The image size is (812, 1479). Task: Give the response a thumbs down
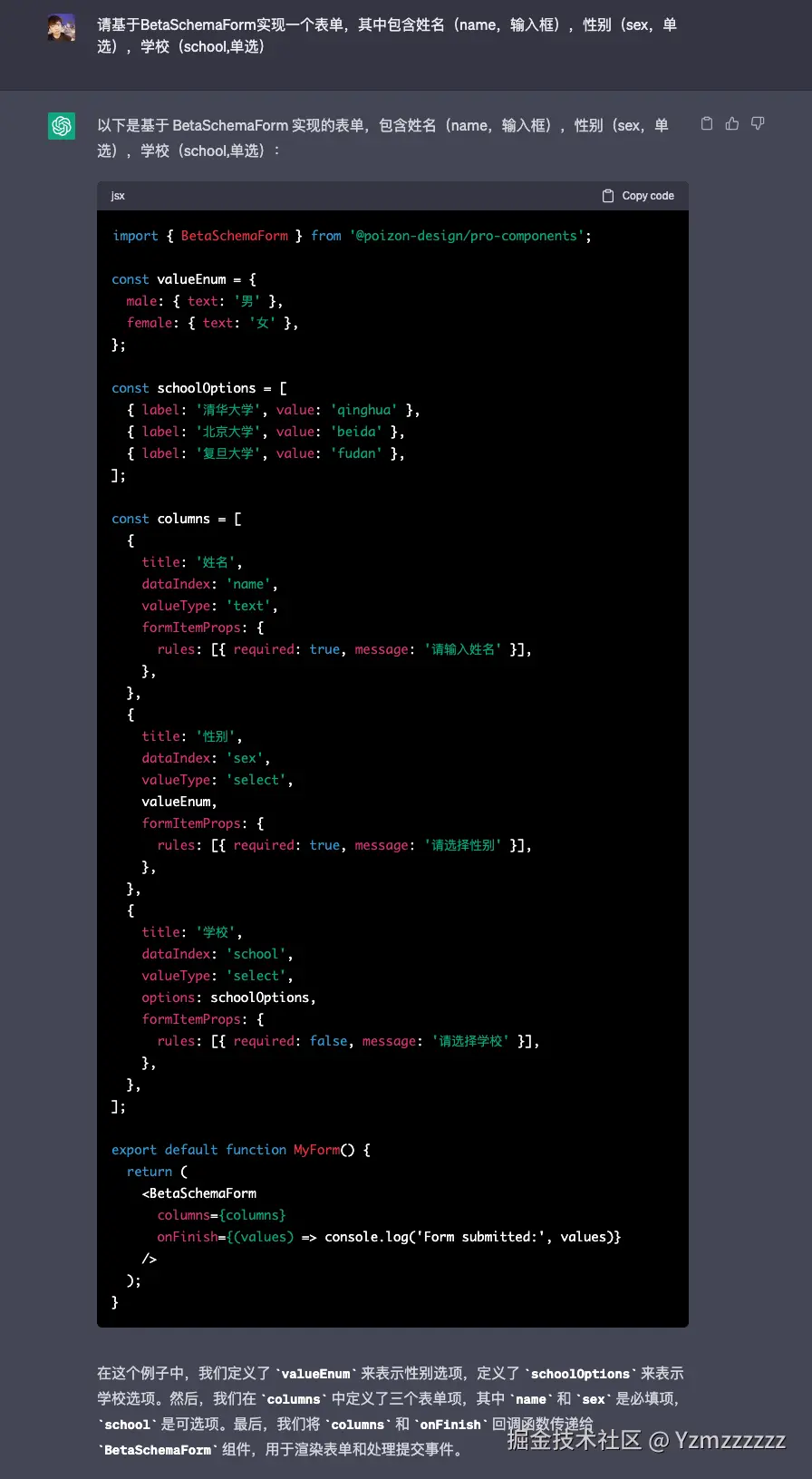coord(758,123)
